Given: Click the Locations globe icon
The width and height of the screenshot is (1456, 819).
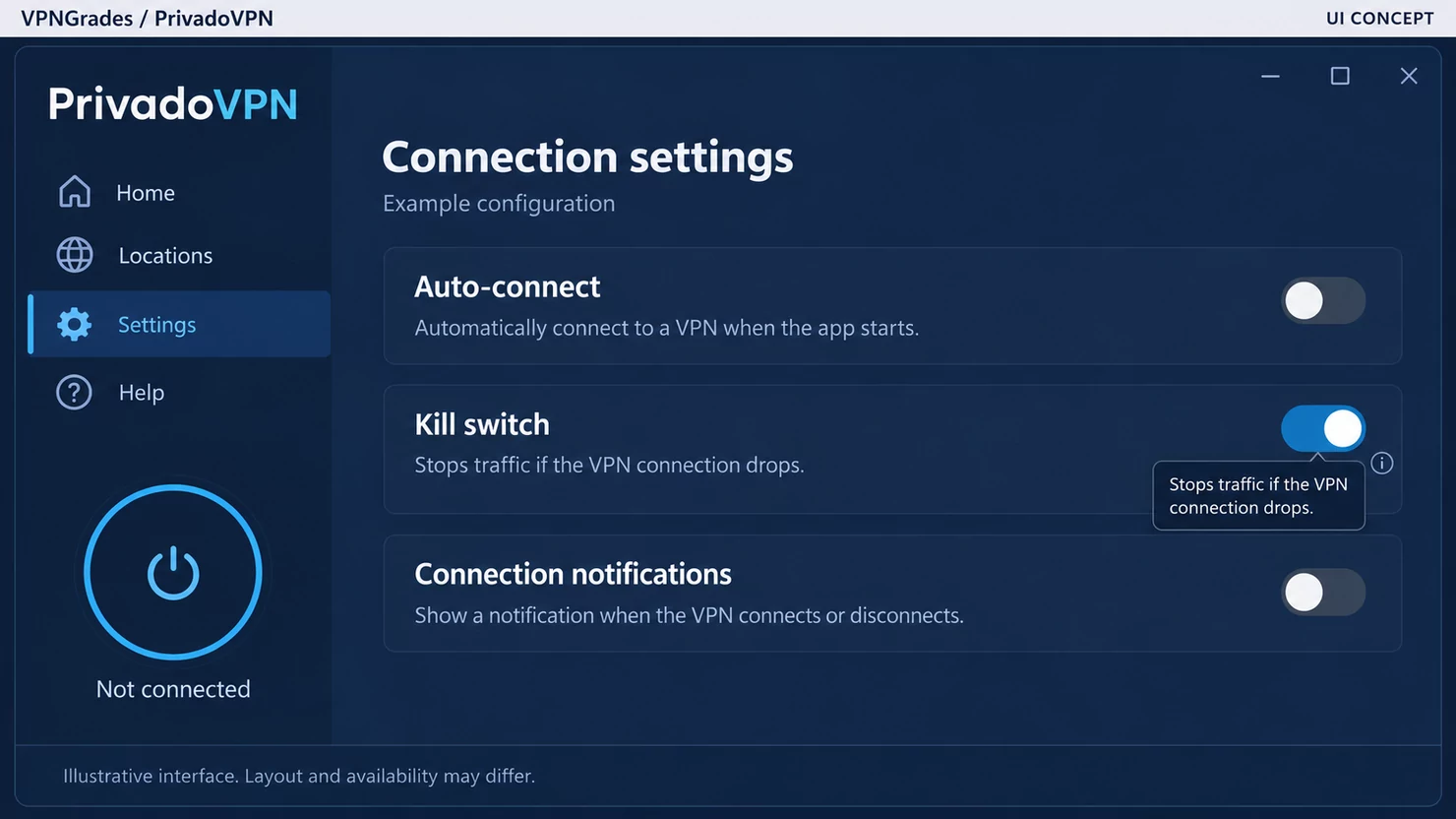Looking at the screenshot, I should (75, 255).
